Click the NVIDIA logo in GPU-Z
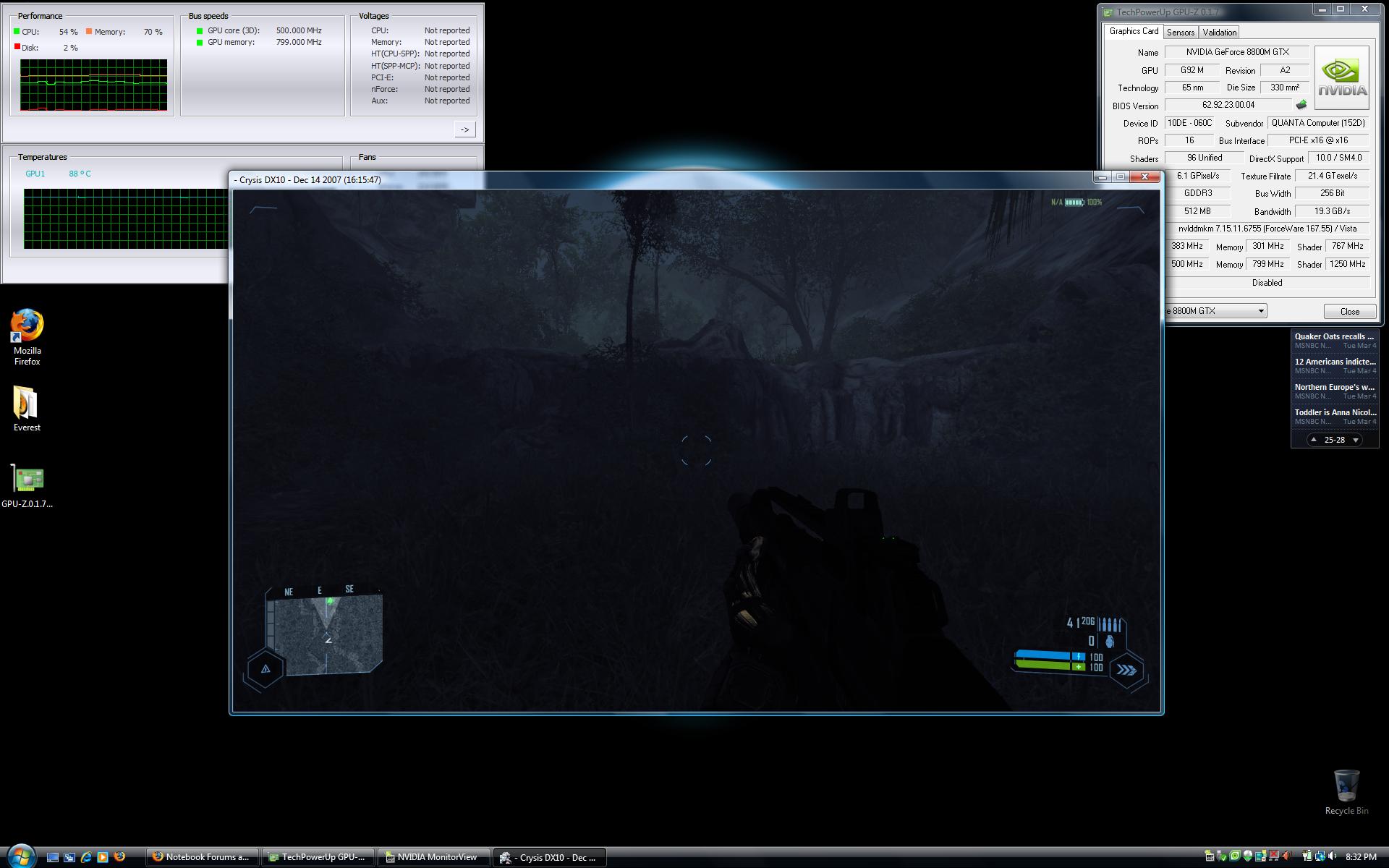 click(1341, 77)
